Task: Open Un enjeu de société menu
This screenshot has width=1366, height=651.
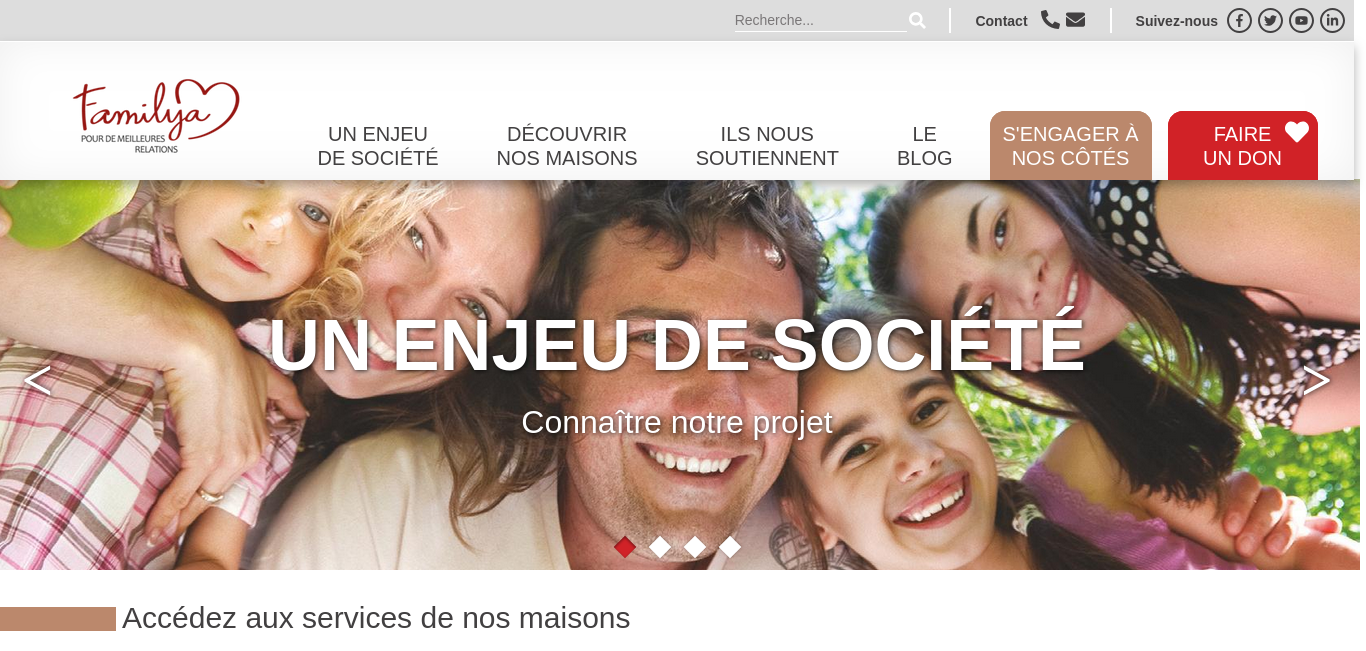Action: point(378,146)
